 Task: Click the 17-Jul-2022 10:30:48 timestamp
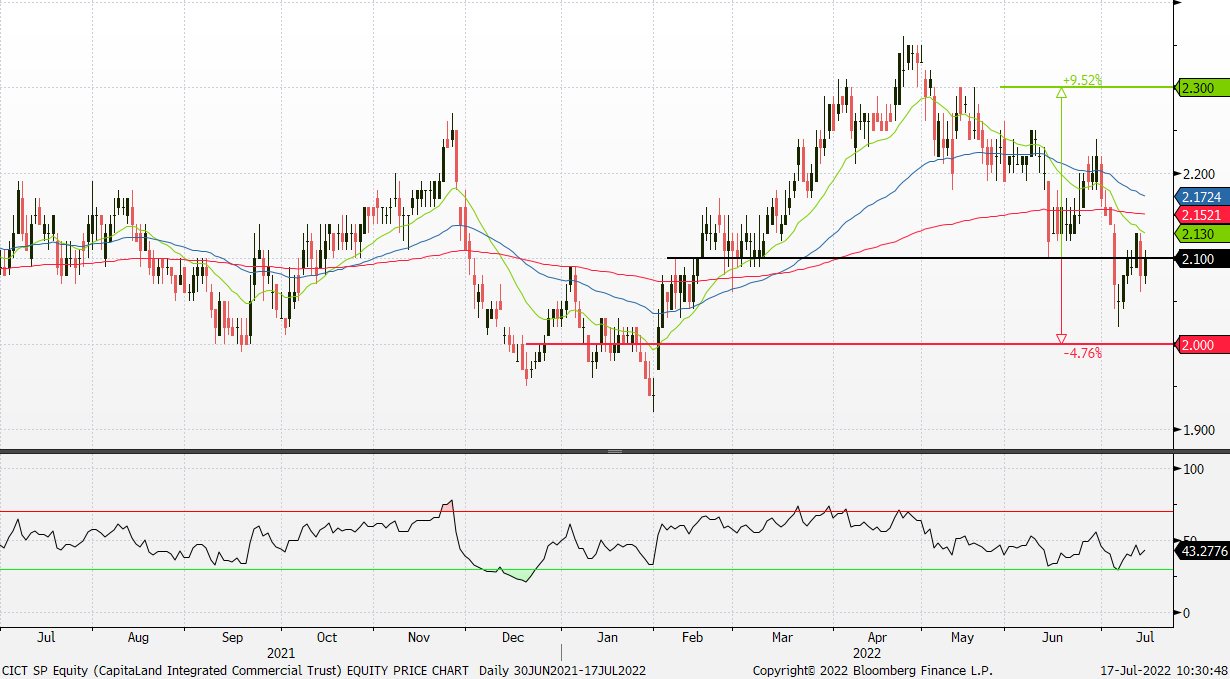point(1163,669)
